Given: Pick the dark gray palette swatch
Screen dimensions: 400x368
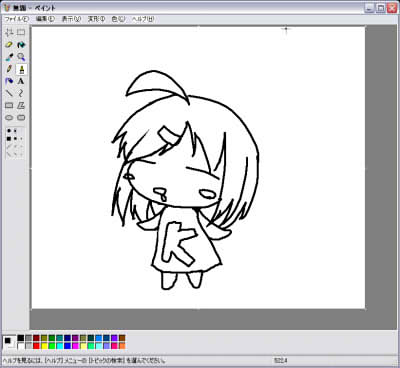Looking at the screenshot, I should 28,338.
